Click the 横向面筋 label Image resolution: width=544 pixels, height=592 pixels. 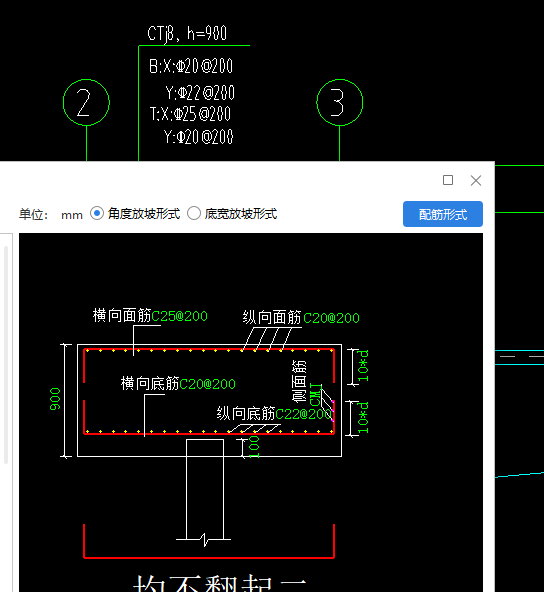tap(122, 315)
